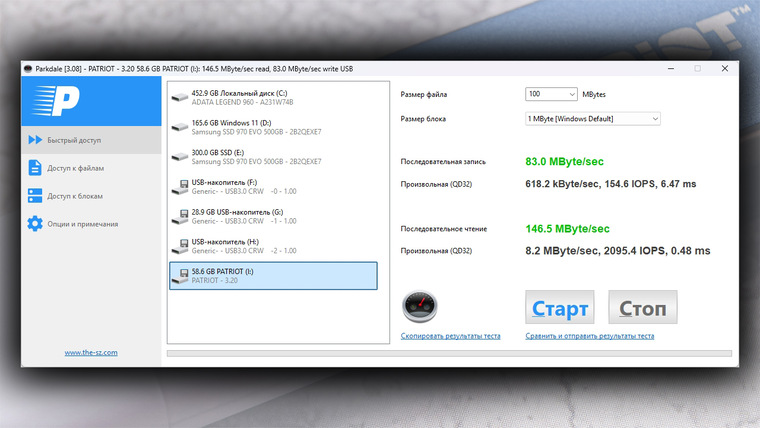This screenshot has width=760, height=428.
Task: Select 300.0 GB SSD (E:) drive
Action: click(x=273, y=157)
